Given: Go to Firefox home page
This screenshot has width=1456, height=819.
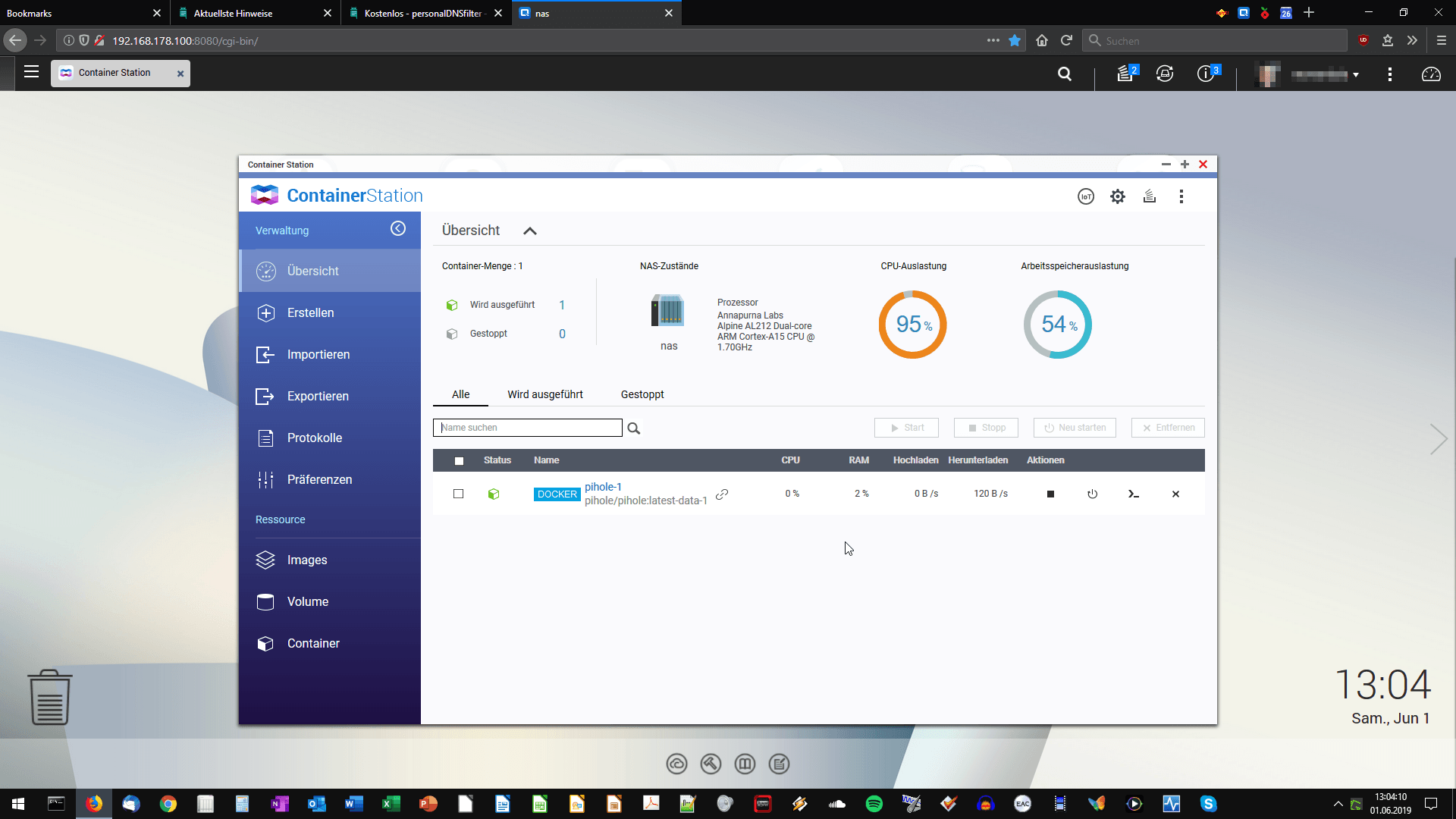Looking at the screenshot, I should pos(1042,40).
